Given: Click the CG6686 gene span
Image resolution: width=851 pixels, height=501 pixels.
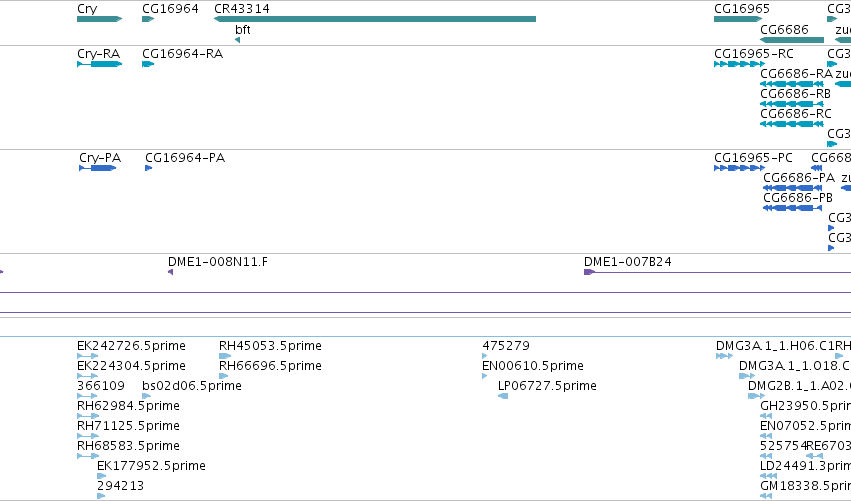Looking at the screenshot, I should tap(792, 40).
